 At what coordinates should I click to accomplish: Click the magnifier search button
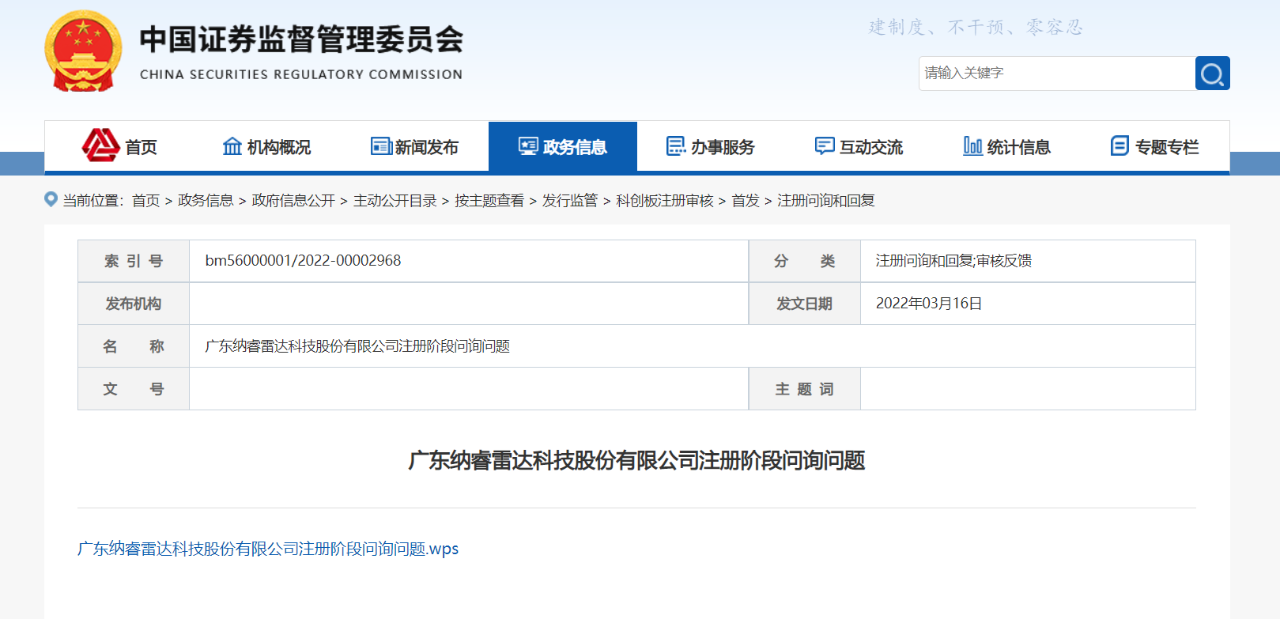click(1212, 73)
